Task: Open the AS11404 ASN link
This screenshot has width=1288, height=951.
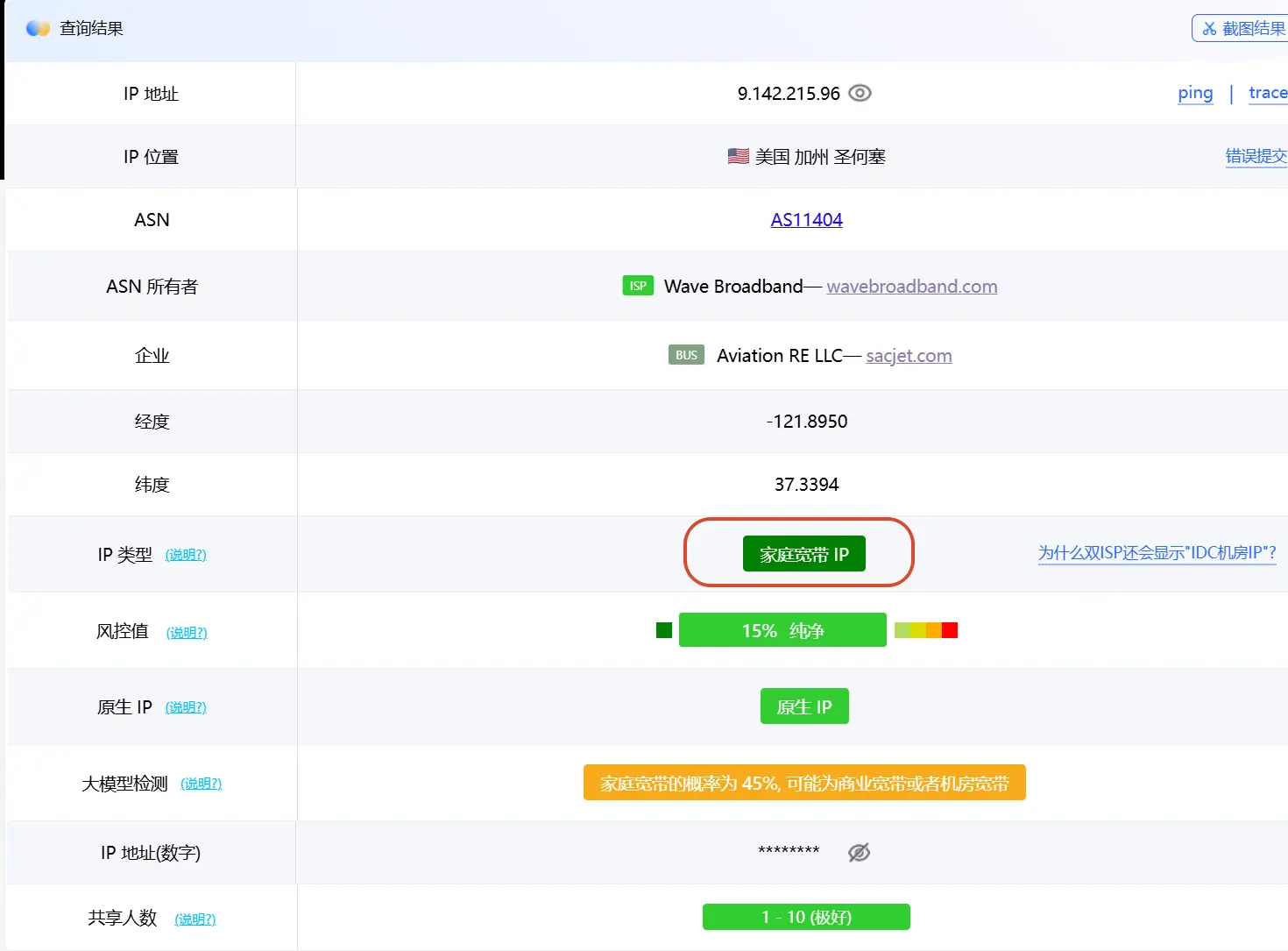Action: coord(806,220)
